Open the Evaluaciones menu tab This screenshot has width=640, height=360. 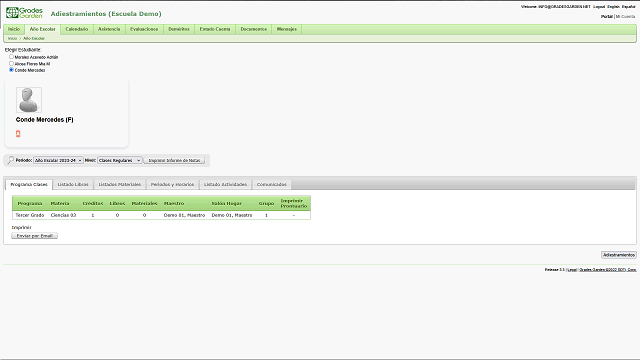[144, 29]
